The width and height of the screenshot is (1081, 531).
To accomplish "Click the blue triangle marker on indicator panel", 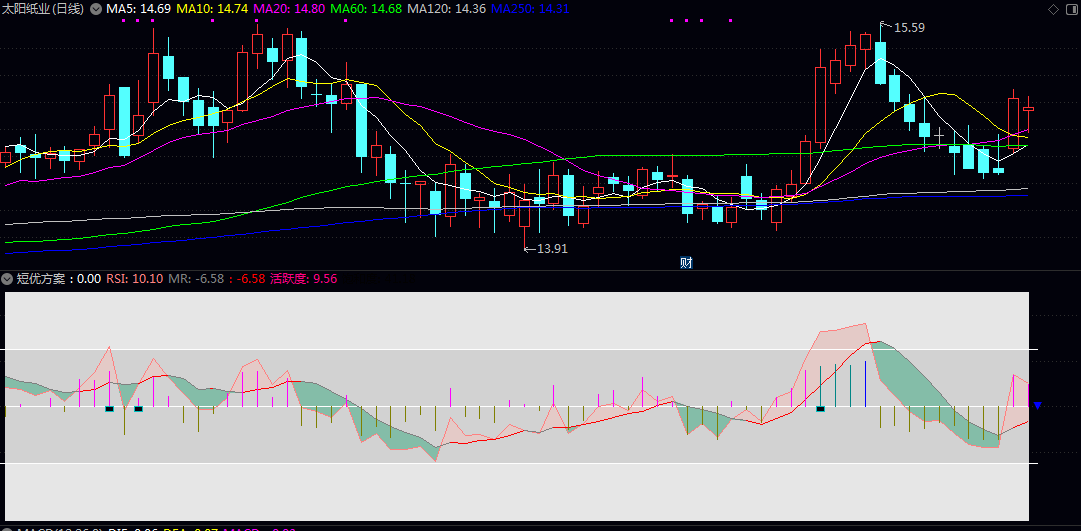I will click(1038, 405).
